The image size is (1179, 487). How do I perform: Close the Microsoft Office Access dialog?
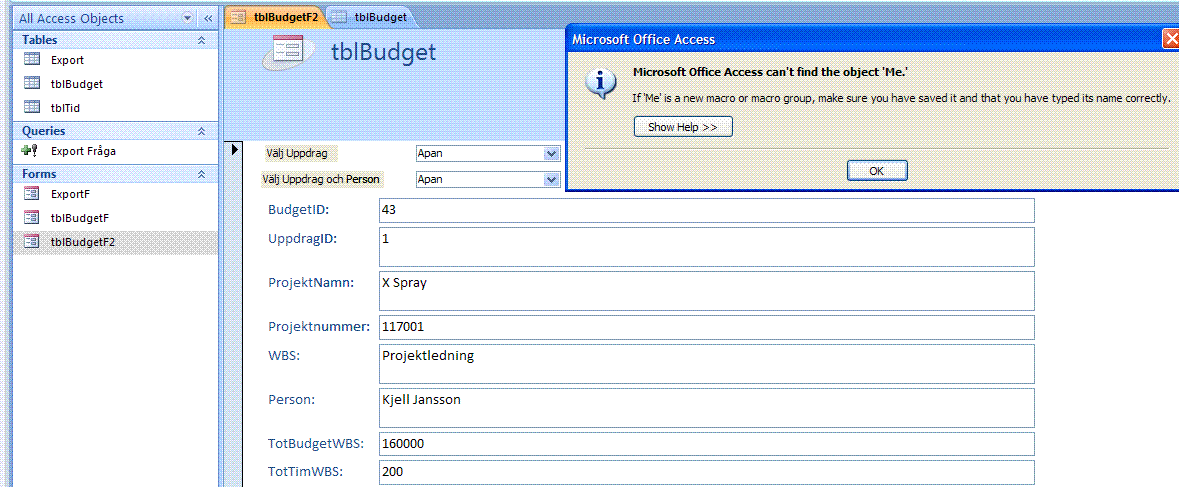point(1171,39)
